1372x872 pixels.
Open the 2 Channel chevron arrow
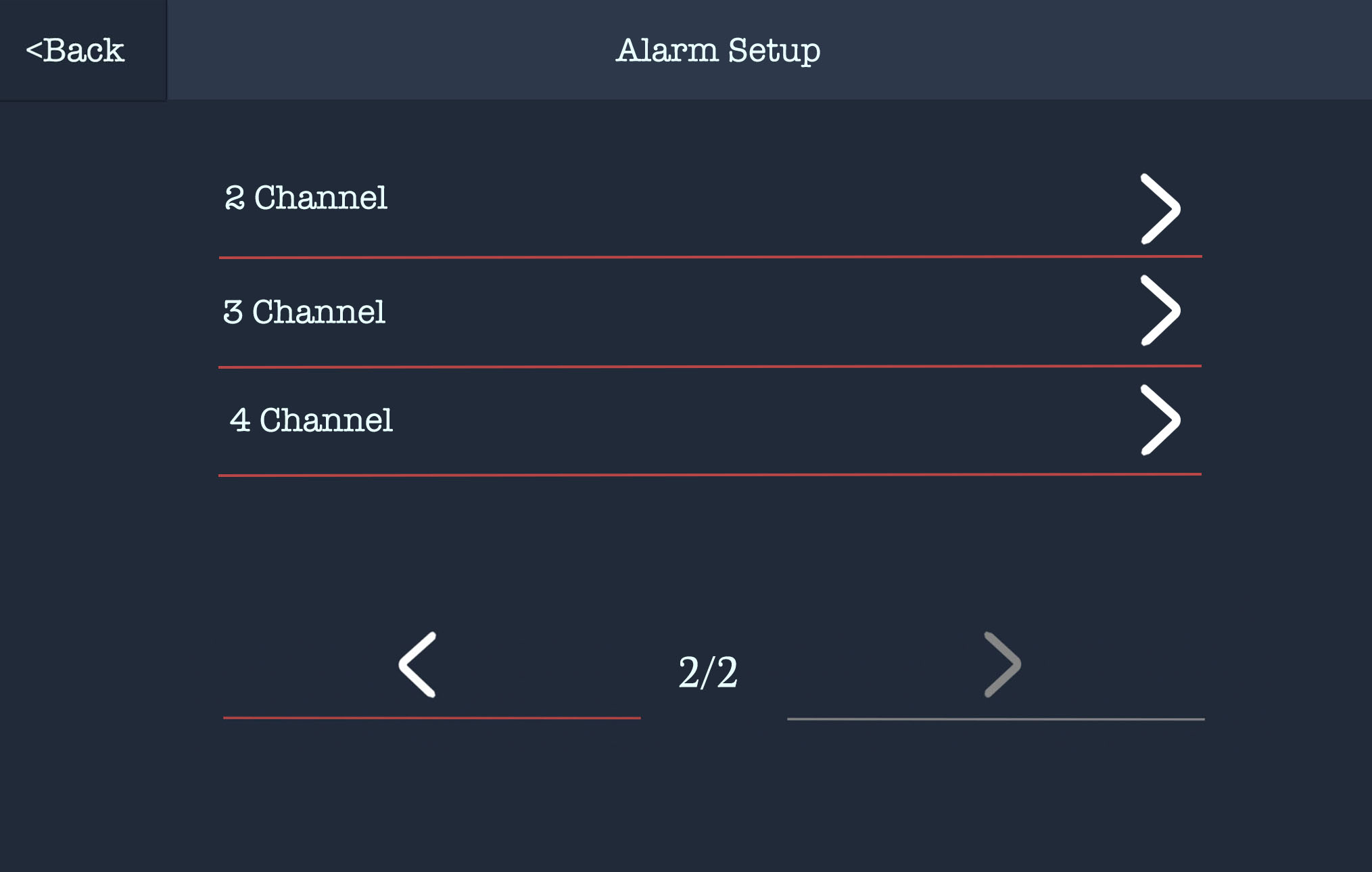click(1160, 209)
